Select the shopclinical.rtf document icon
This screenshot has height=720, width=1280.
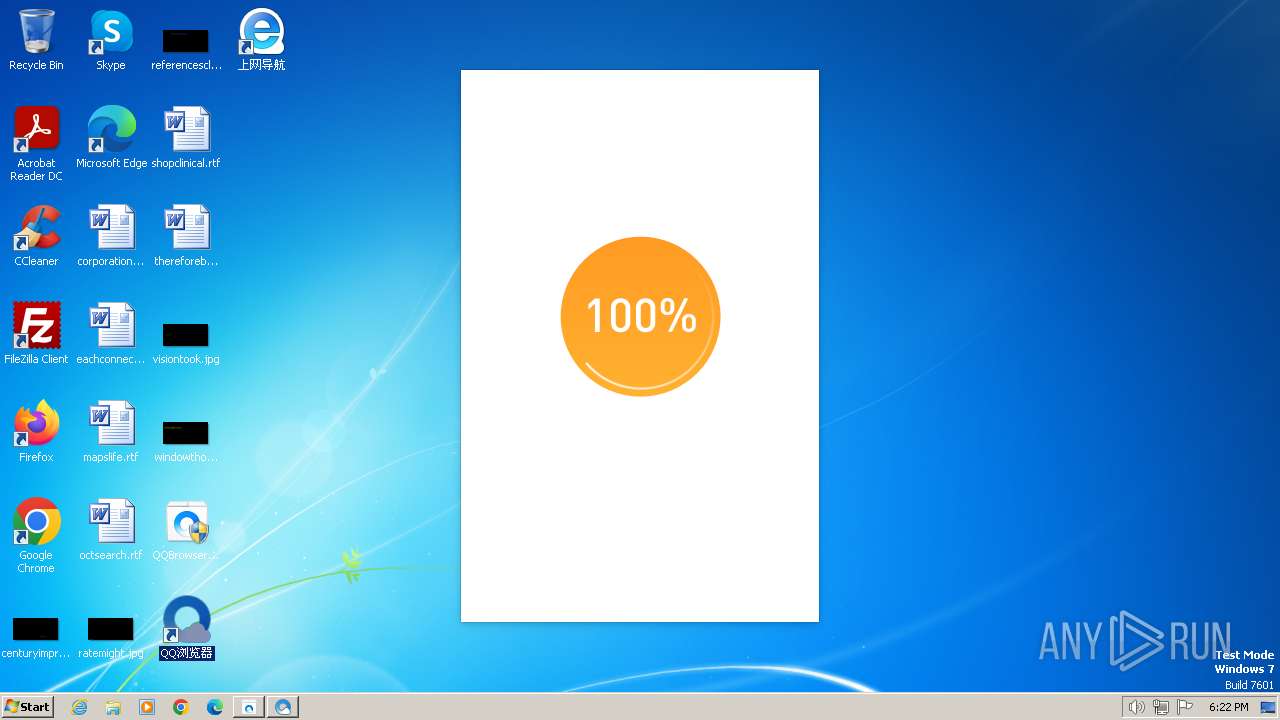(186, 138)
